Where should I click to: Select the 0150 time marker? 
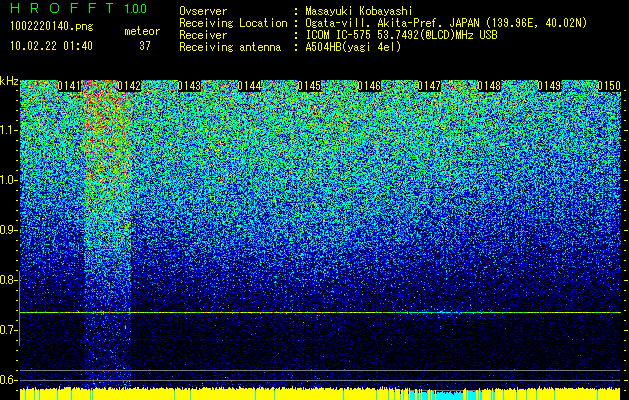(609, 86)
